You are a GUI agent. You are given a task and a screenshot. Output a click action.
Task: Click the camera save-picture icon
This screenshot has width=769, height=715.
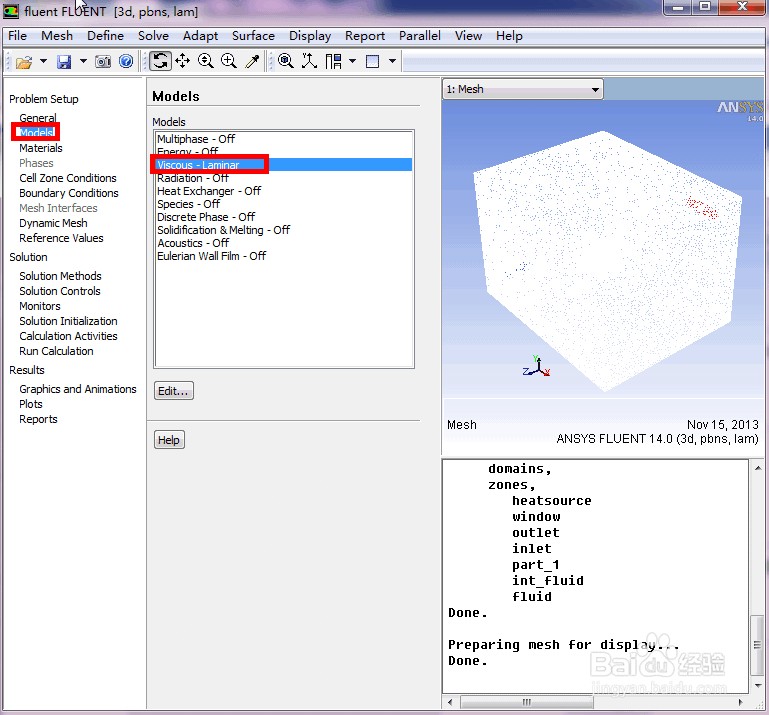coord(103,62)
